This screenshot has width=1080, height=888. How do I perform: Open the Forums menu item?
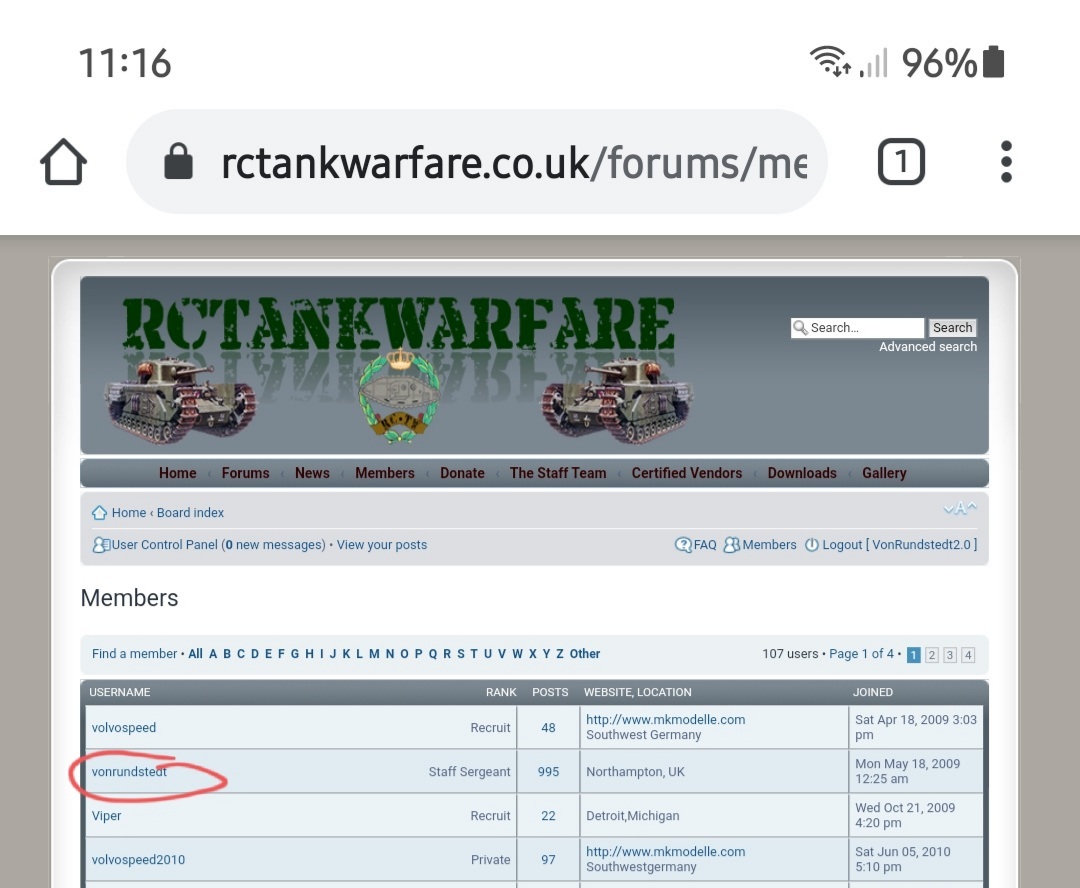click(x=245, y=473)
